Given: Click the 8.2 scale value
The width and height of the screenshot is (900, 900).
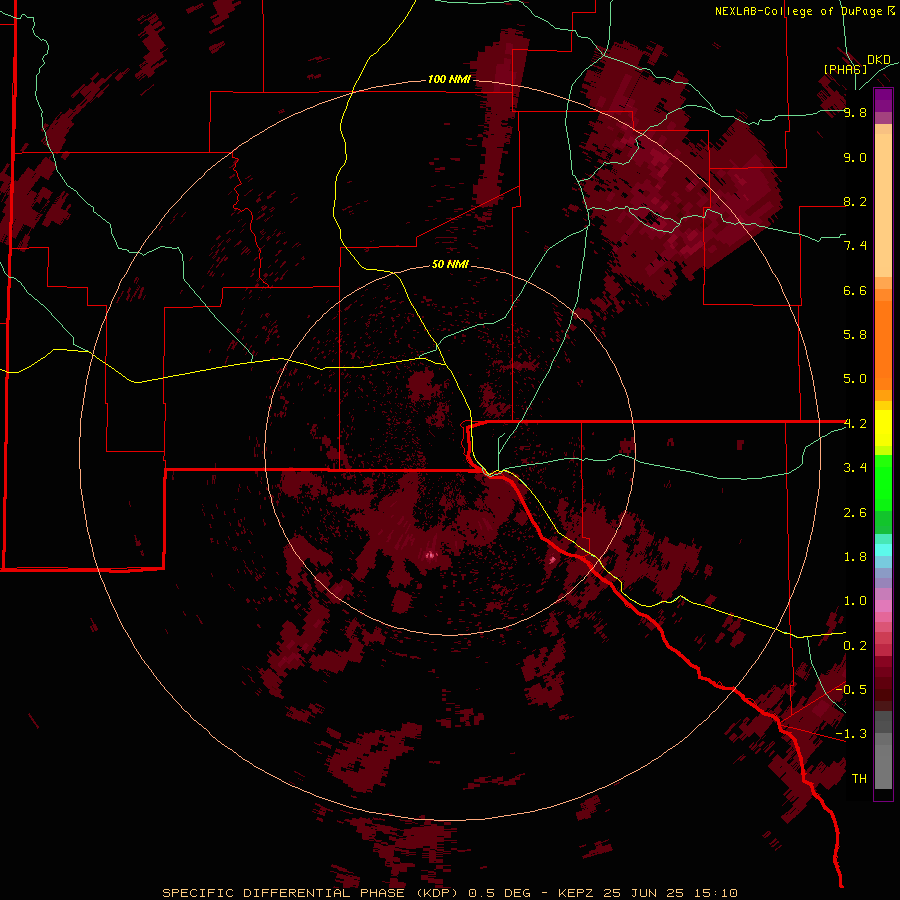Looking at the screenshot, I should (855, 201).
